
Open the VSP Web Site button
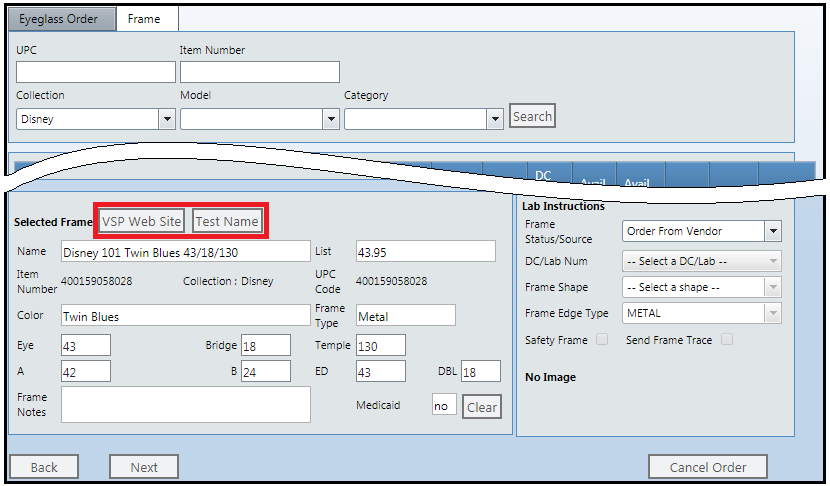click(142, 221)
